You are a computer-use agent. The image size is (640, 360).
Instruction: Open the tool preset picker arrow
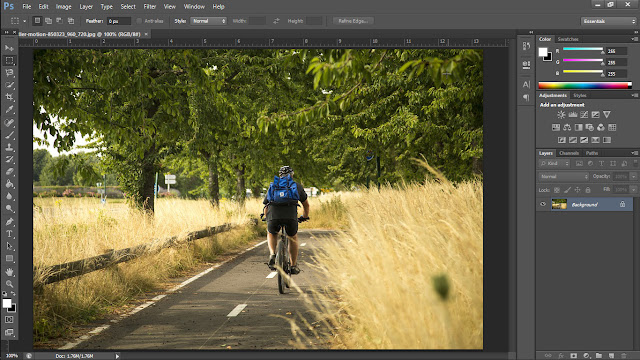[24, 21]
